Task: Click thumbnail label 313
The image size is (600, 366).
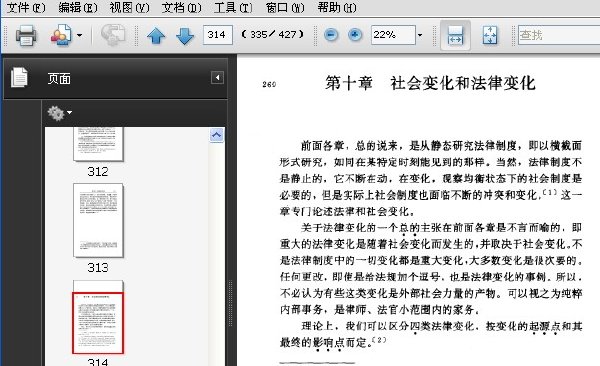Action: click(x=98, y=268)
